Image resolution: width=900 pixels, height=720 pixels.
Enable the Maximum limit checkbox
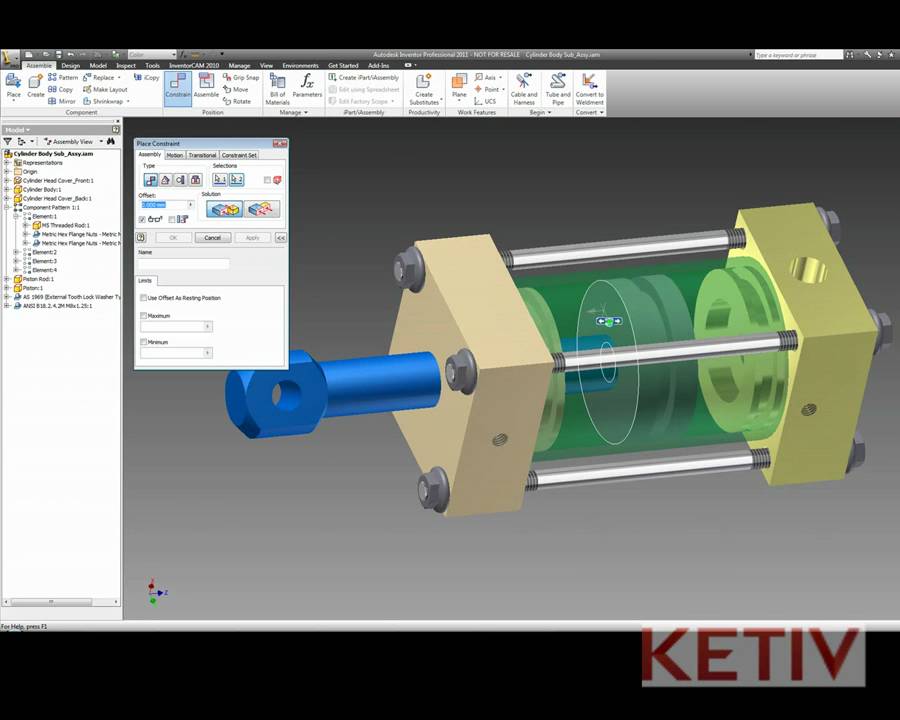[x=143, y=316]
